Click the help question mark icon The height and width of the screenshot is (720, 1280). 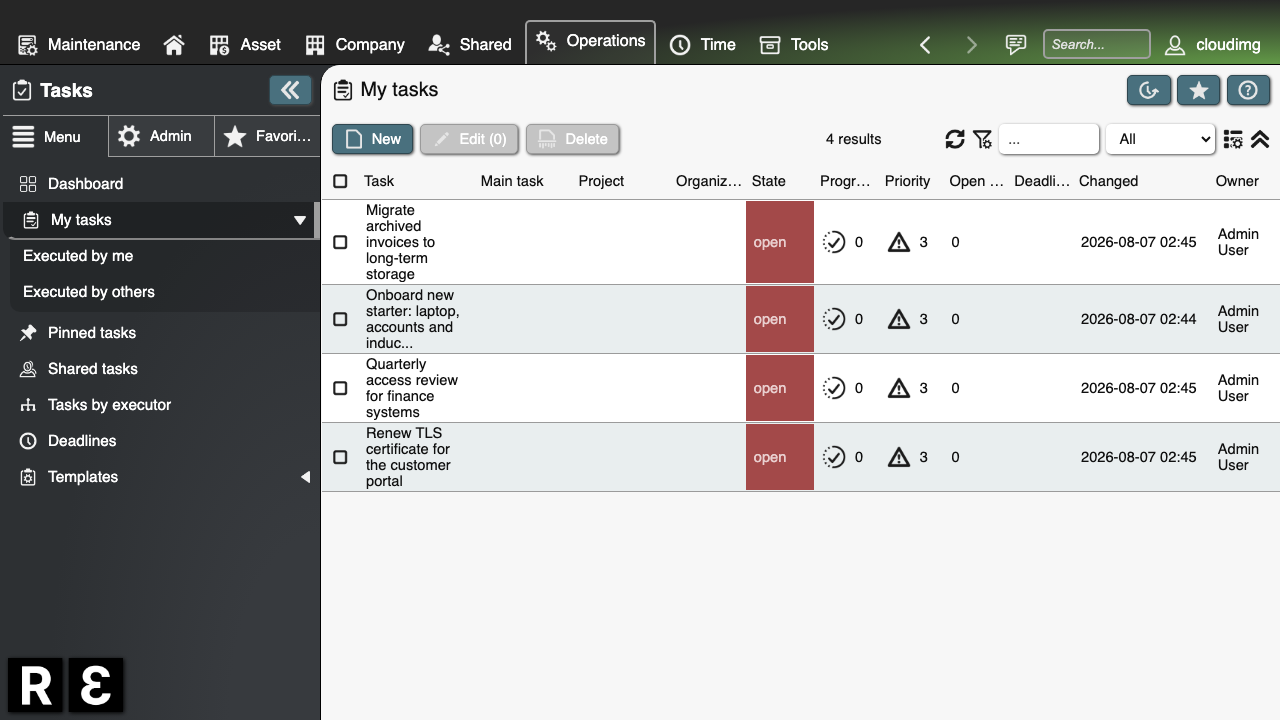click(1248, 90)
